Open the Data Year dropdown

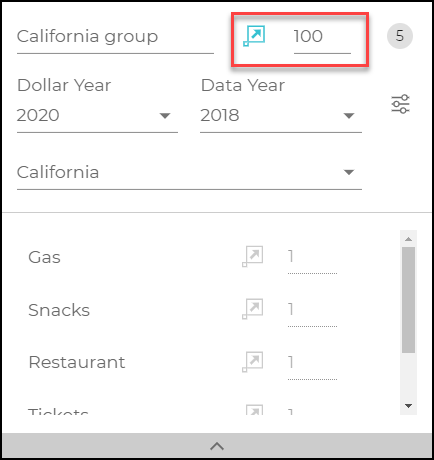pyautogui.click(x=281, y=116)
